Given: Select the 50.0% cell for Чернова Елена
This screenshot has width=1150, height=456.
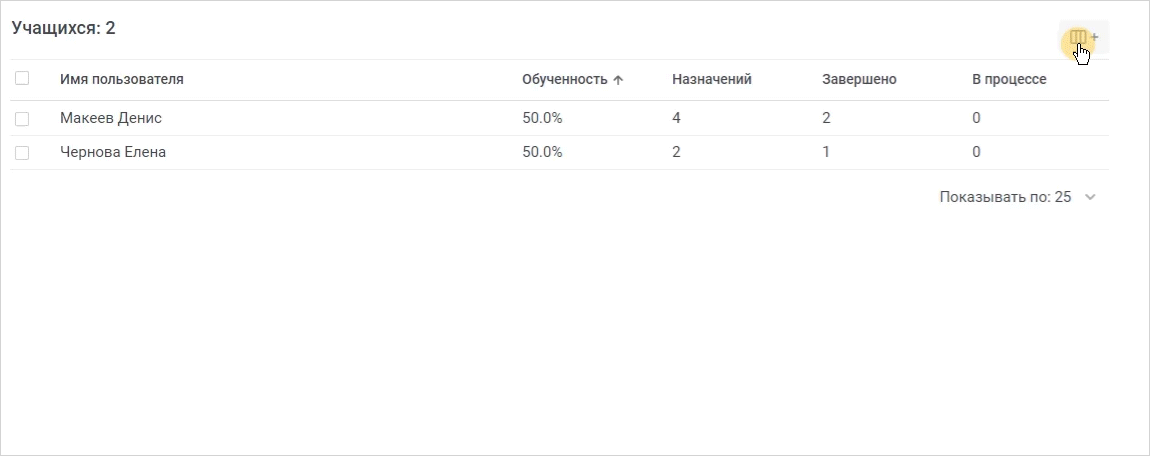Looking at the screenshot, I should pyautogui.click(x=542, y=152).
